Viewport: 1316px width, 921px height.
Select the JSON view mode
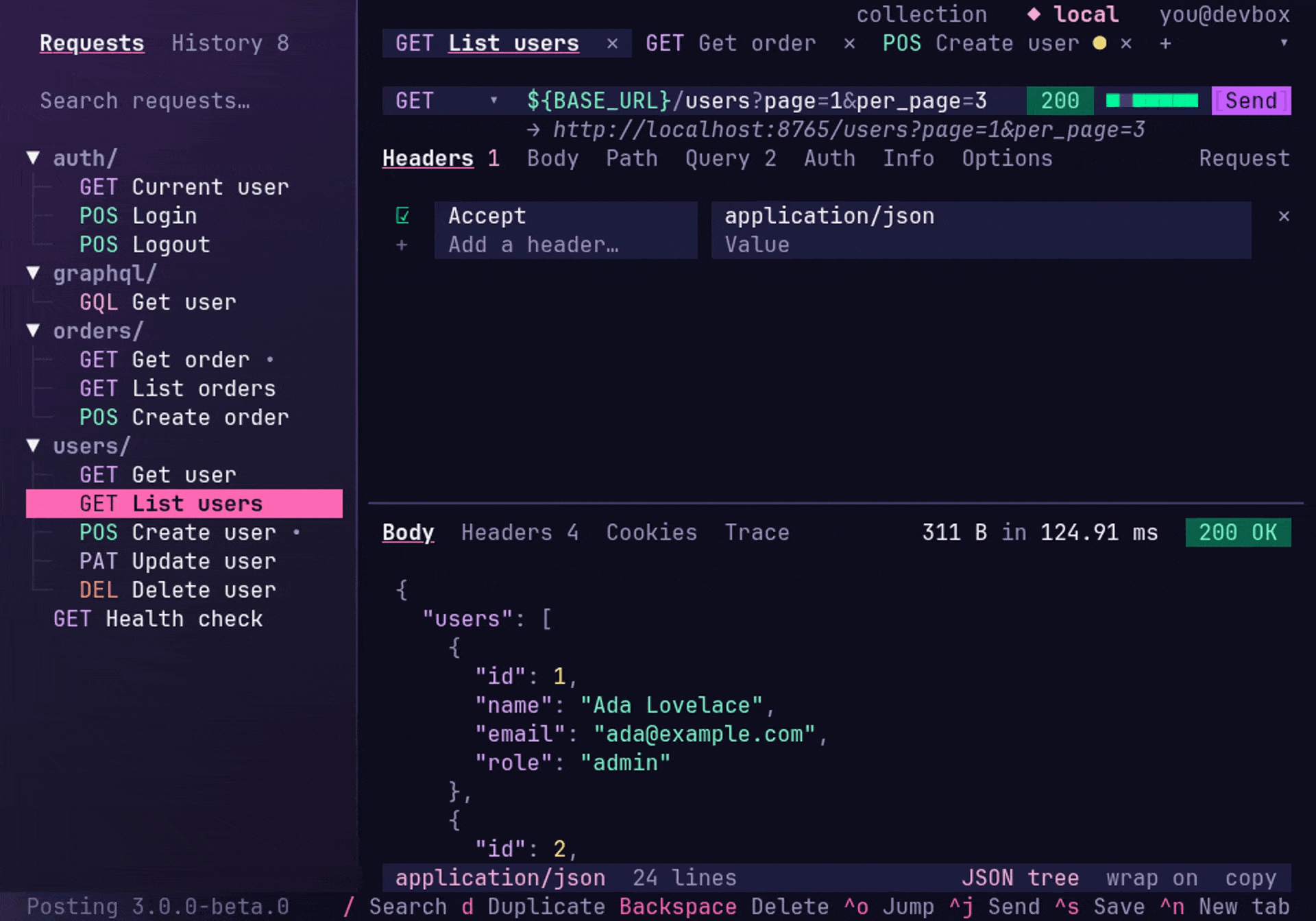click(x=987, y=878)
